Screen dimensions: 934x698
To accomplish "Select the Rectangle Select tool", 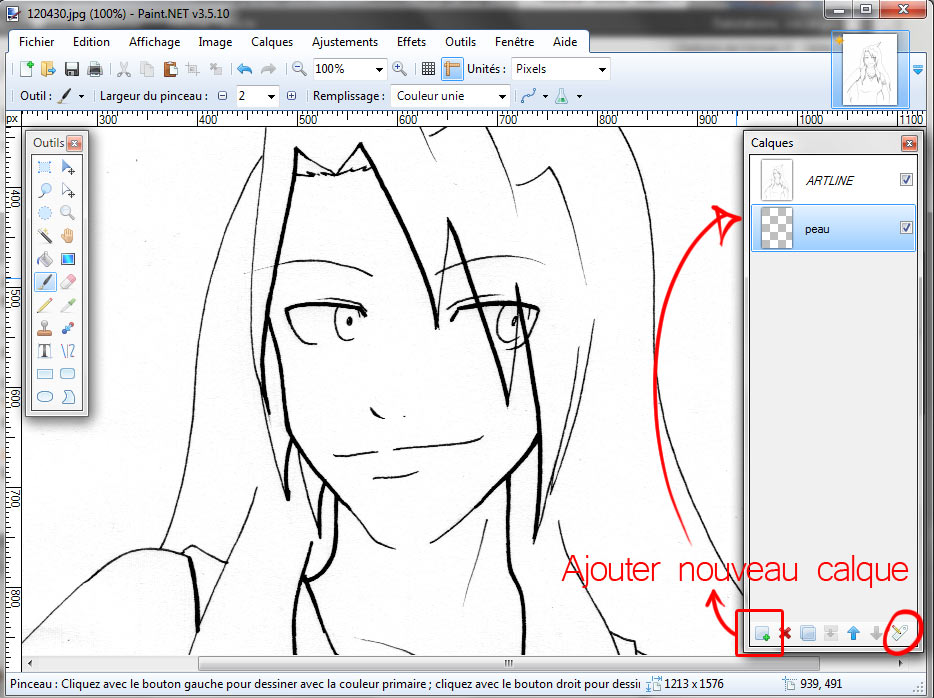I will pos(45,167).
